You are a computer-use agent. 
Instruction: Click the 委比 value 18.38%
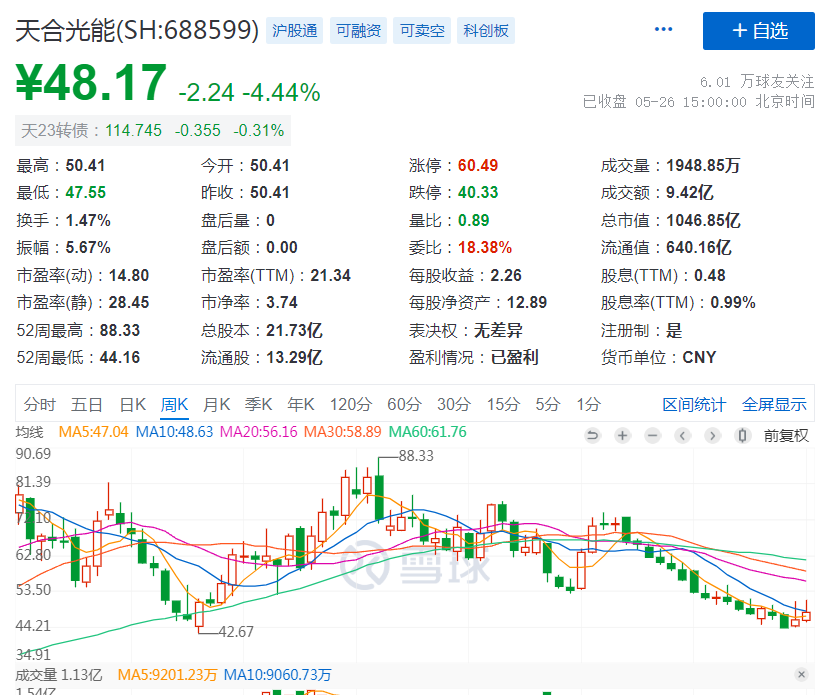coord(485,247)
